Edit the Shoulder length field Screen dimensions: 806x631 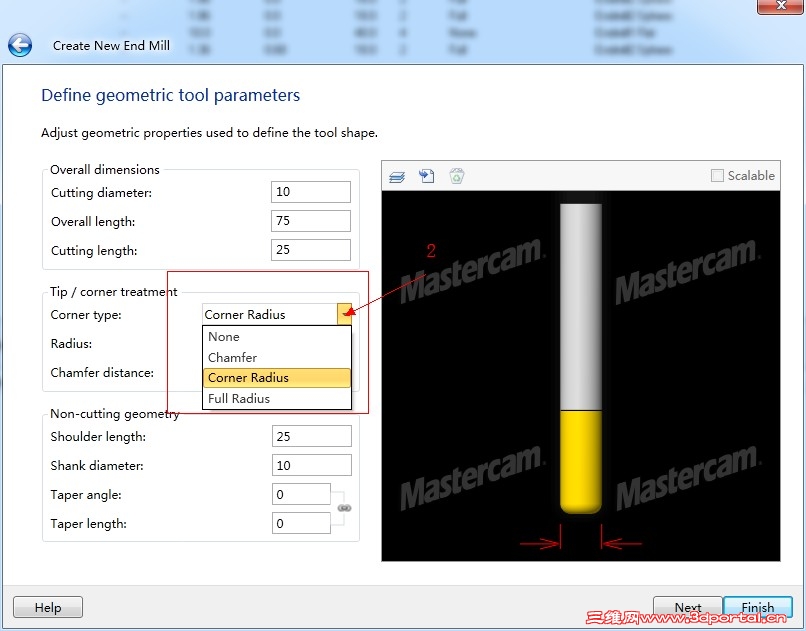click(x=312, y=436)
